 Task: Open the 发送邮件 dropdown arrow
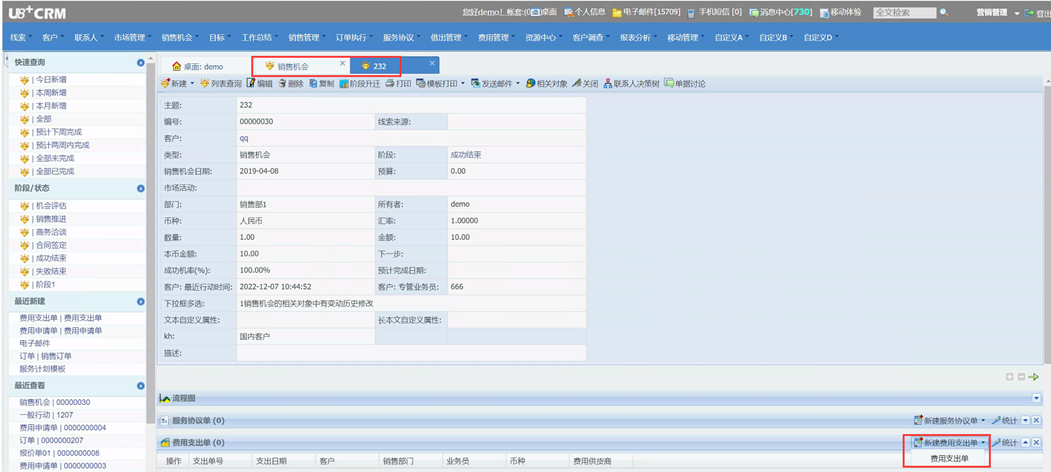[x=518, y=84]
